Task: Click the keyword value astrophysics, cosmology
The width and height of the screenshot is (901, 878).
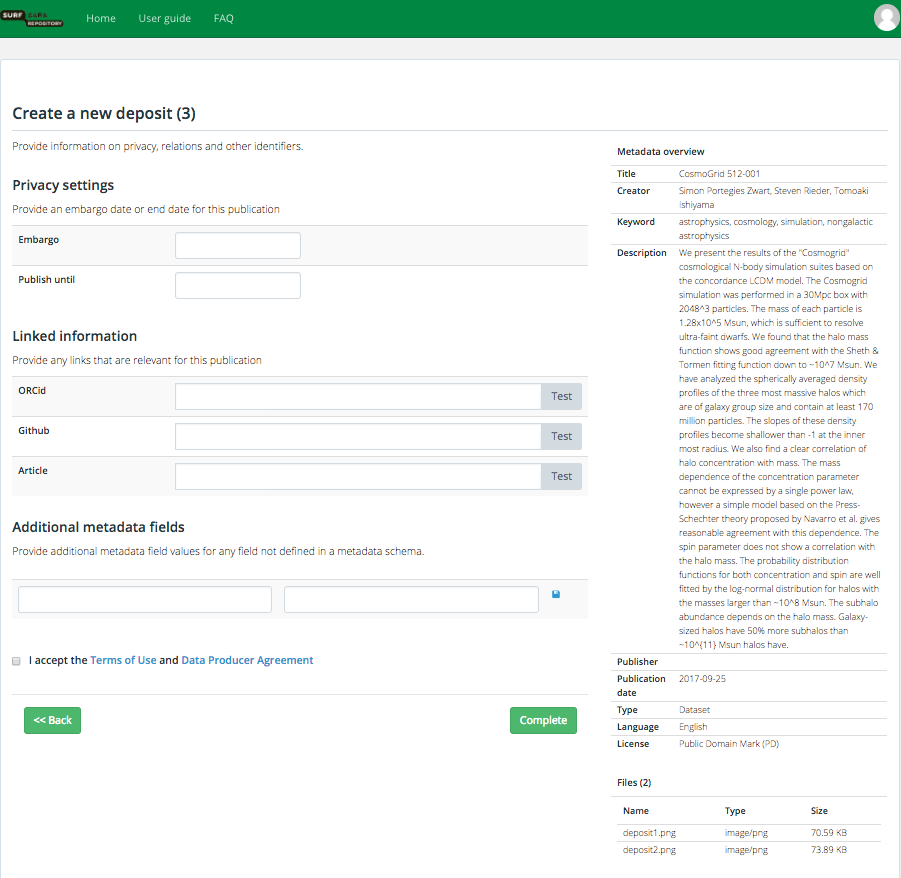Action: click(725, 222)
